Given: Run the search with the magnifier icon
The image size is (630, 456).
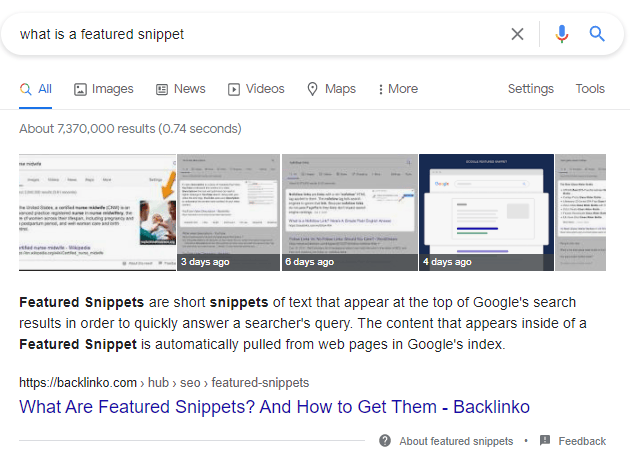Looking at the screenshot, I should click(597, 34).
